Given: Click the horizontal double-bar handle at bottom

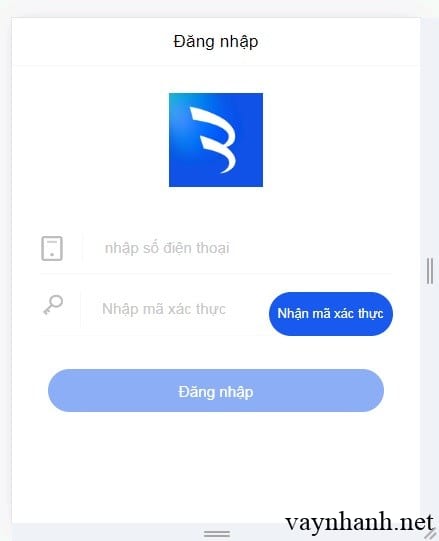Looking at the screenshot, I should tap(217, 534).
